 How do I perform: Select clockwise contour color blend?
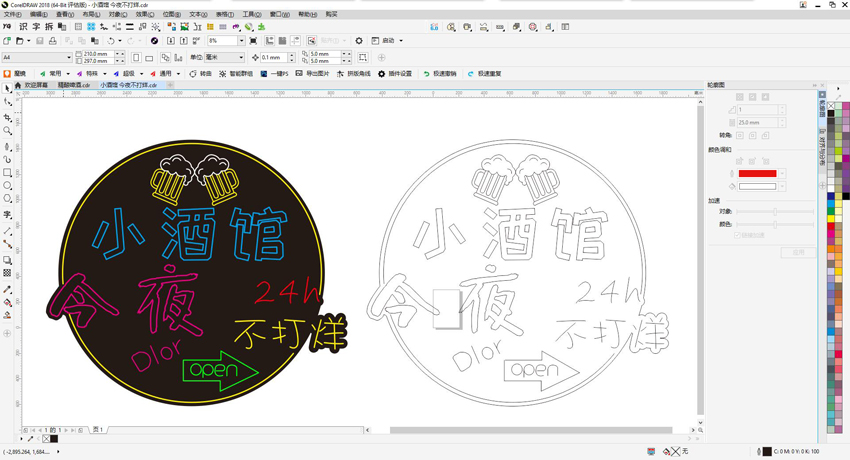752,161
